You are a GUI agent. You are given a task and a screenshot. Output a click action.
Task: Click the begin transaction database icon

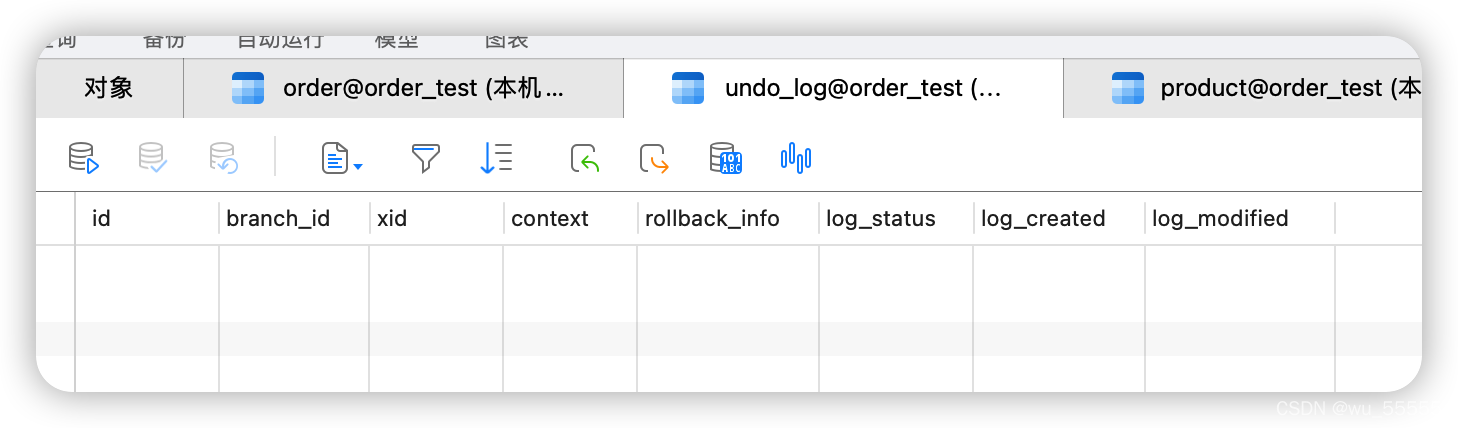83,158
